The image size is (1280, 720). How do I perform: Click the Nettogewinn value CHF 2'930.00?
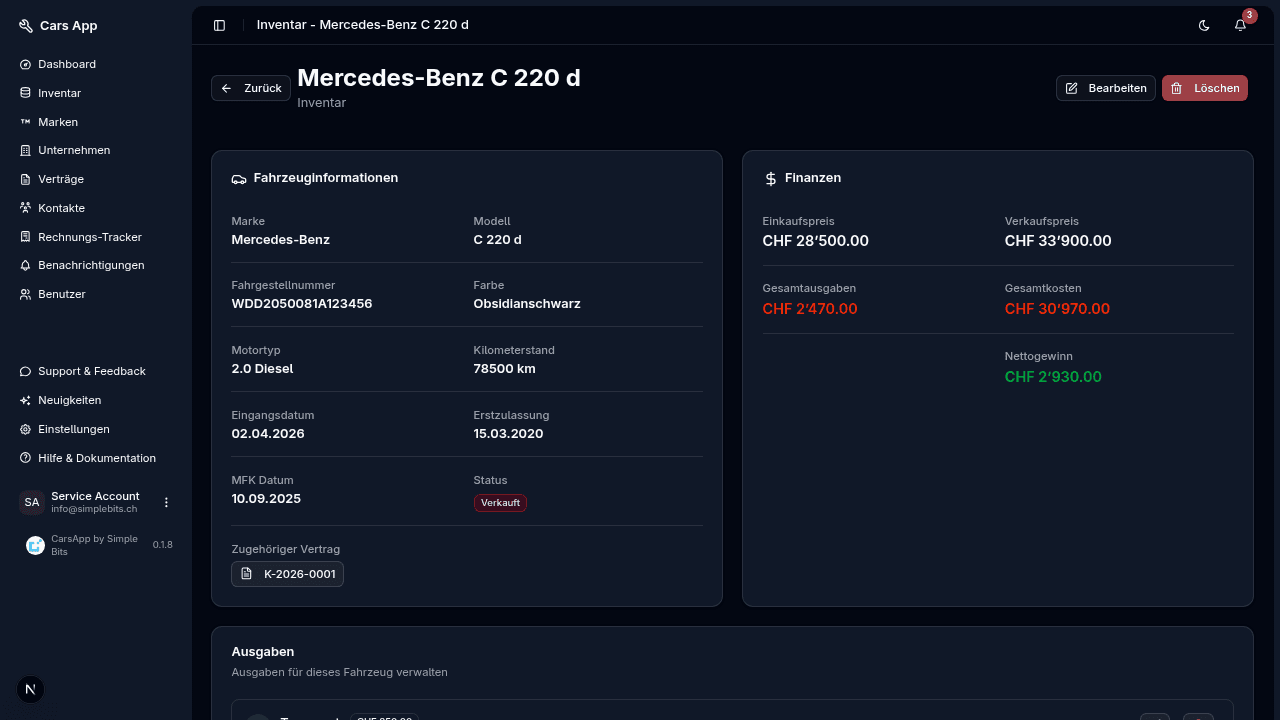click(1053, 377)
